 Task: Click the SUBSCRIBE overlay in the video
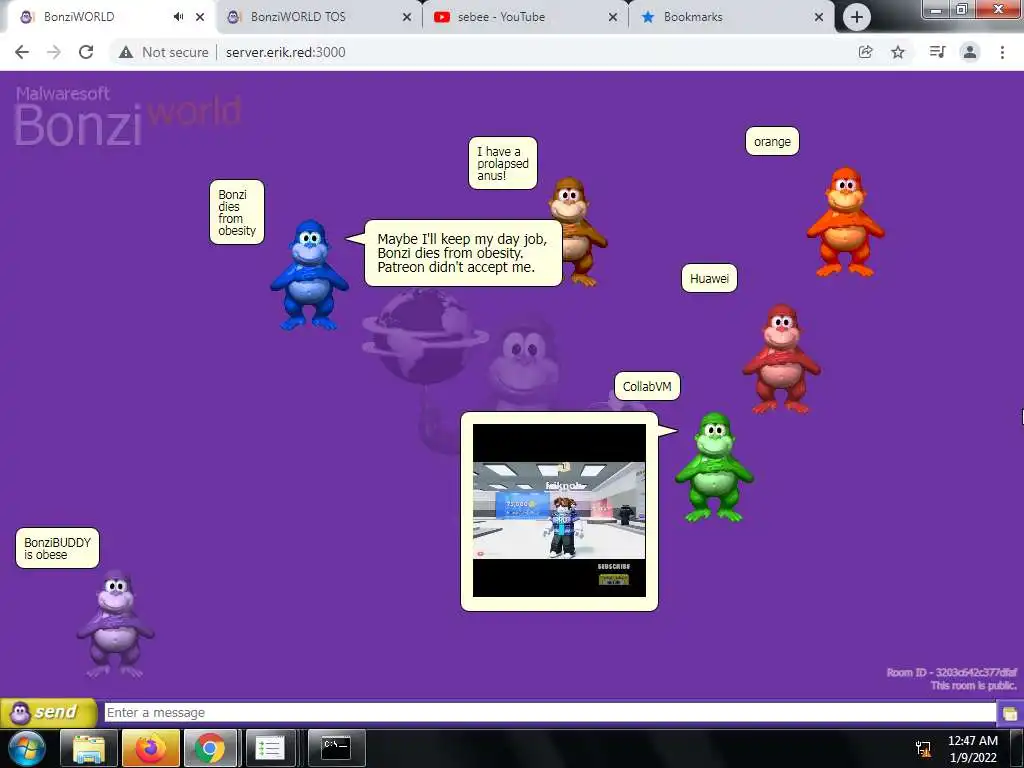click(x=614, y=567)
